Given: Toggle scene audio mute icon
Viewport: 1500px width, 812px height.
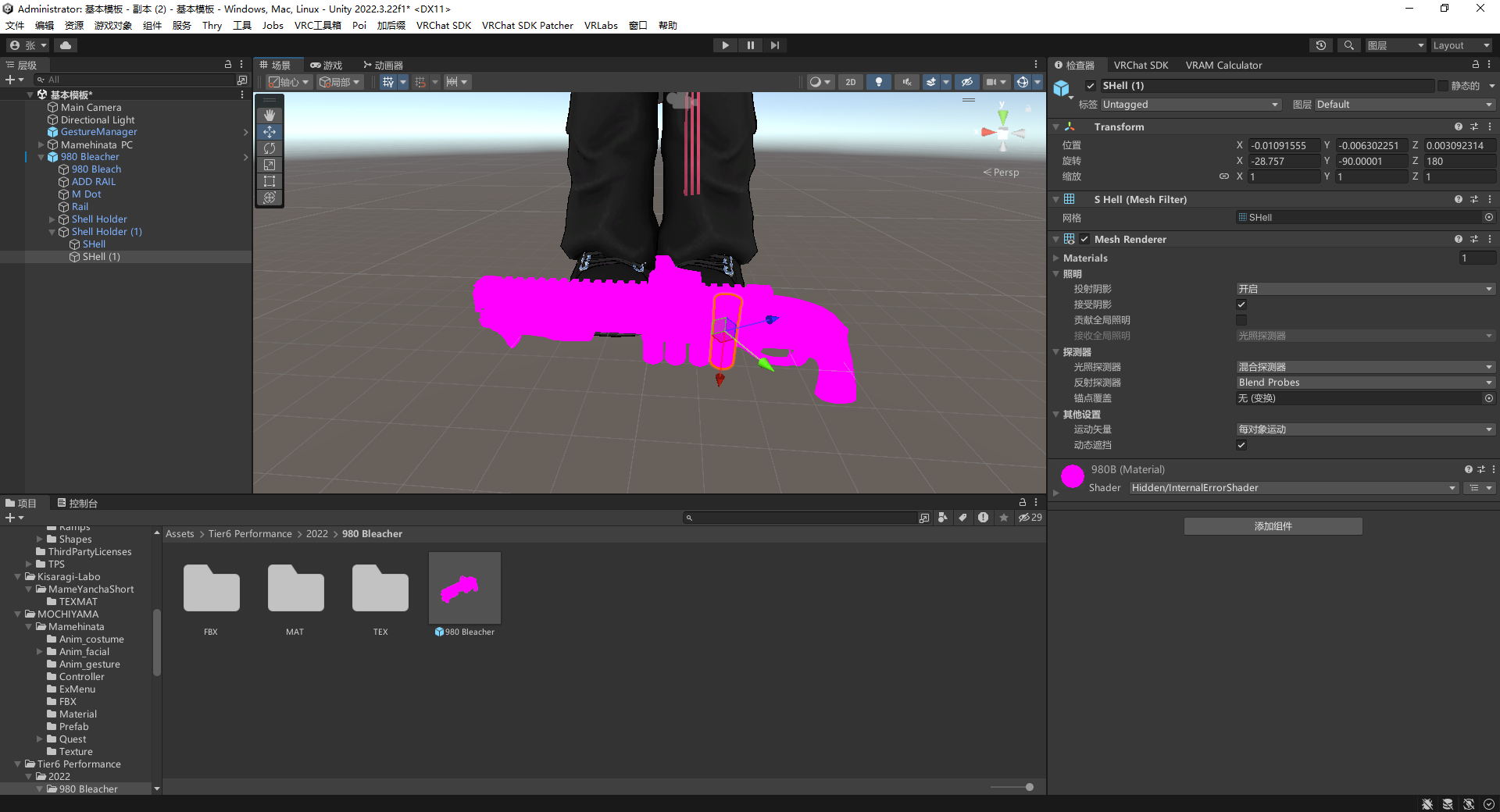Looking at the screenshot, I should point(906,82).
